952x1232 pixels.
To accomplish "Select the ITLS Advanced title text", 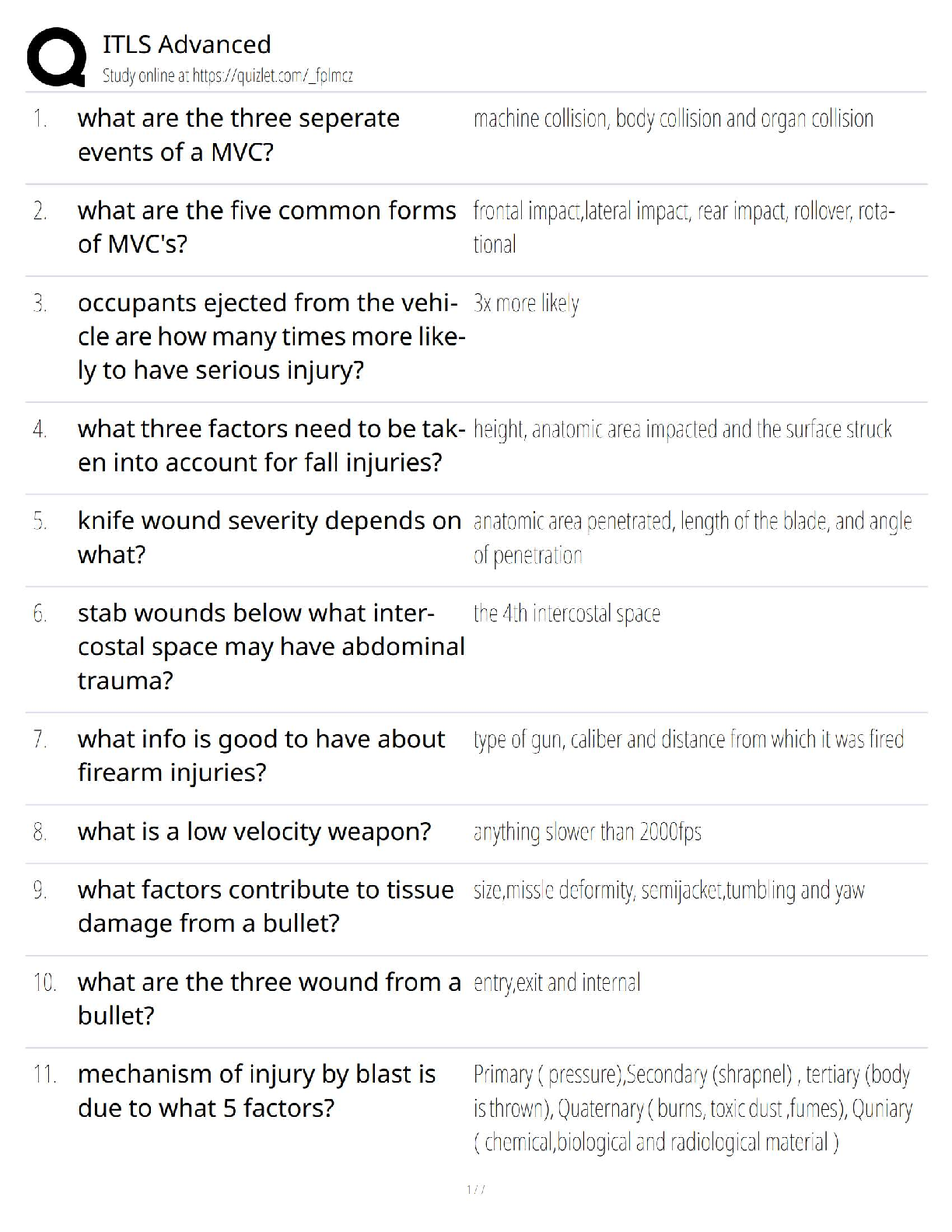I will click(x=187, y=44).
